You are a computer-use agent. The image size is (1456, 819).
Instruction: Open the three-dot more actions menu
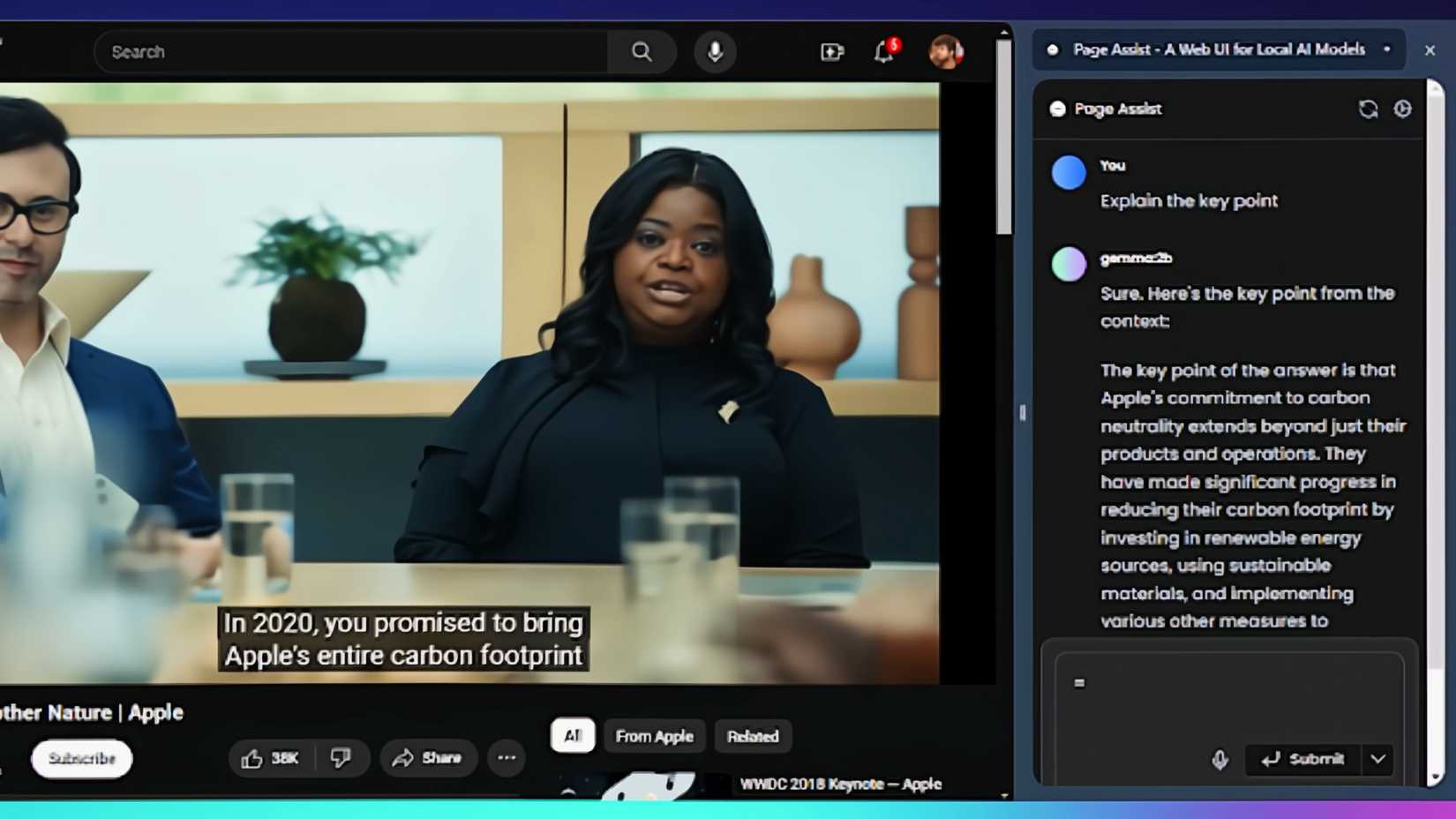pyautogui.click(x=507, y=758)
